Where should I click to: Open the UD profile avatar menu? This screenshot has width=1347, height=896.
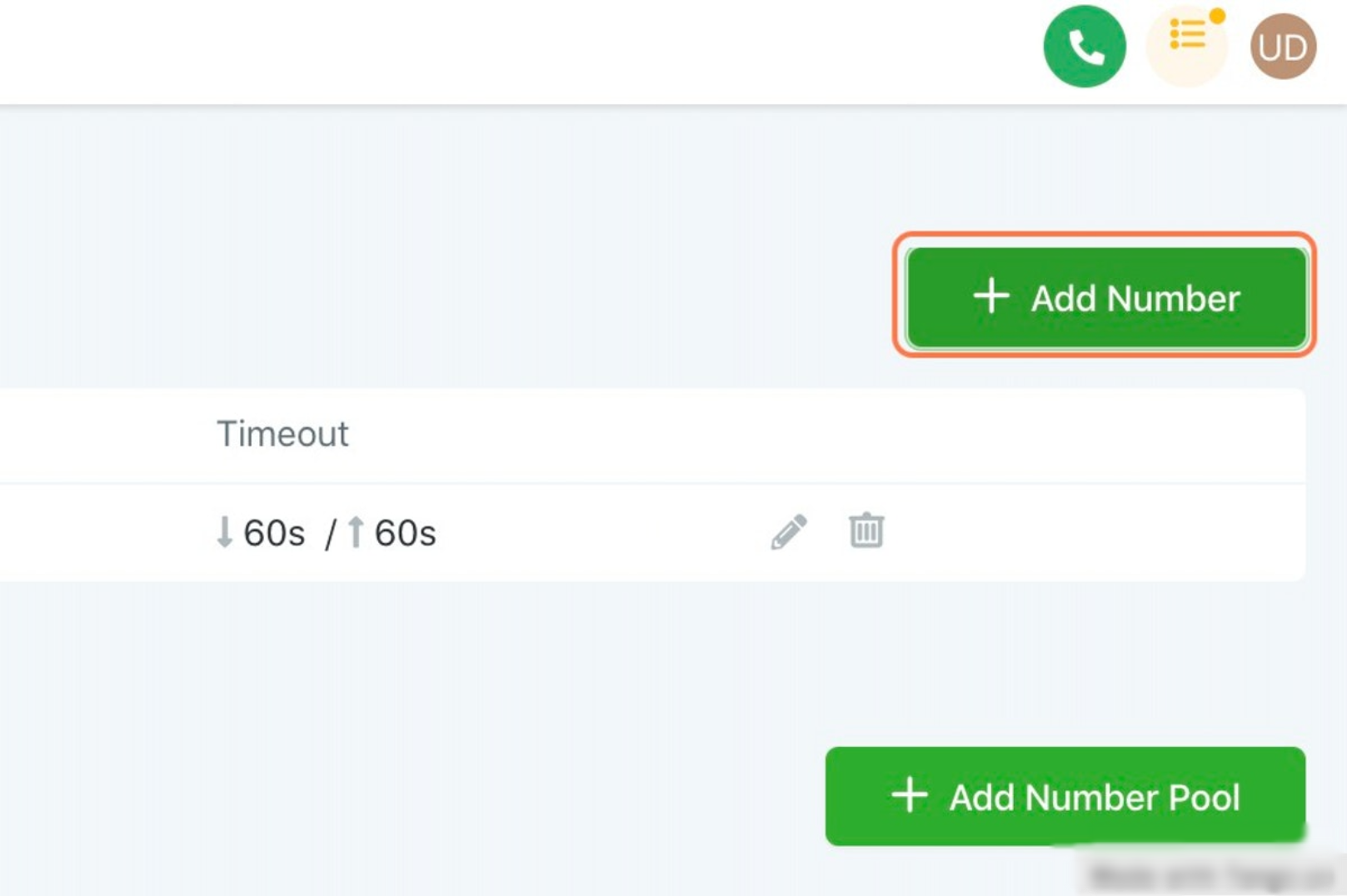[1283, 47]
